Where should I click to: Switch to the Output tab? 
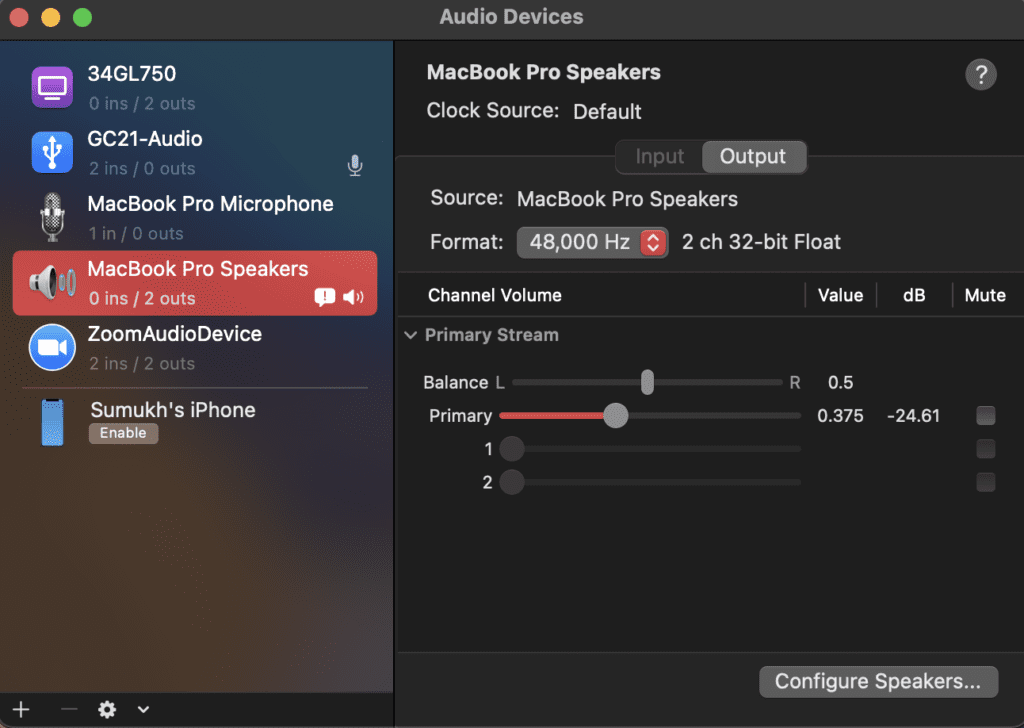point(753,157)
